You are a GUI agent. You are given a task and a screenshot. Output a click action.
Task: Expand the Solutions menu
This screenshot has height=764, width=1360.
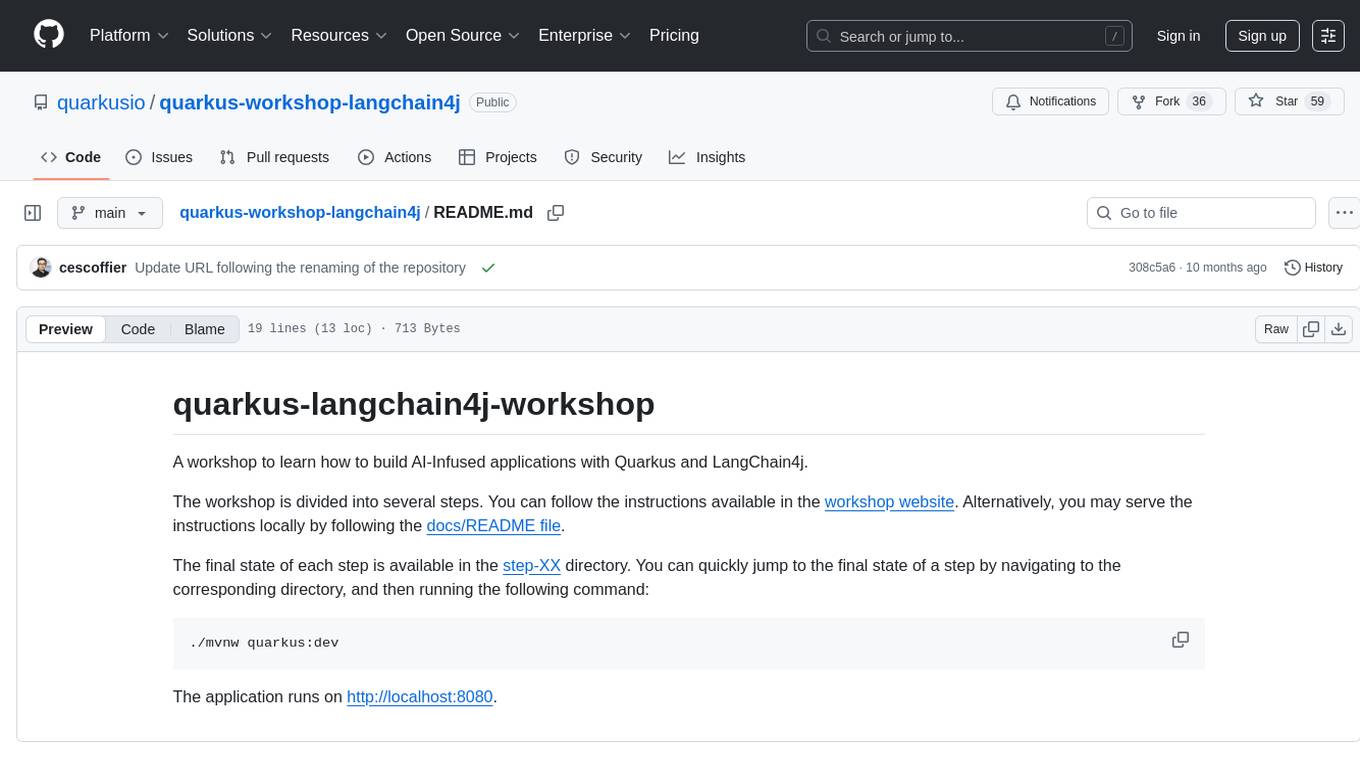(x=230, y=35)
